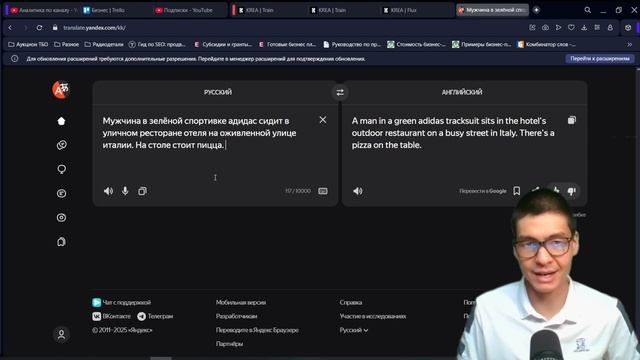
Task: Open the 'Разработчикам' footer link
Action: coord(236,316)
